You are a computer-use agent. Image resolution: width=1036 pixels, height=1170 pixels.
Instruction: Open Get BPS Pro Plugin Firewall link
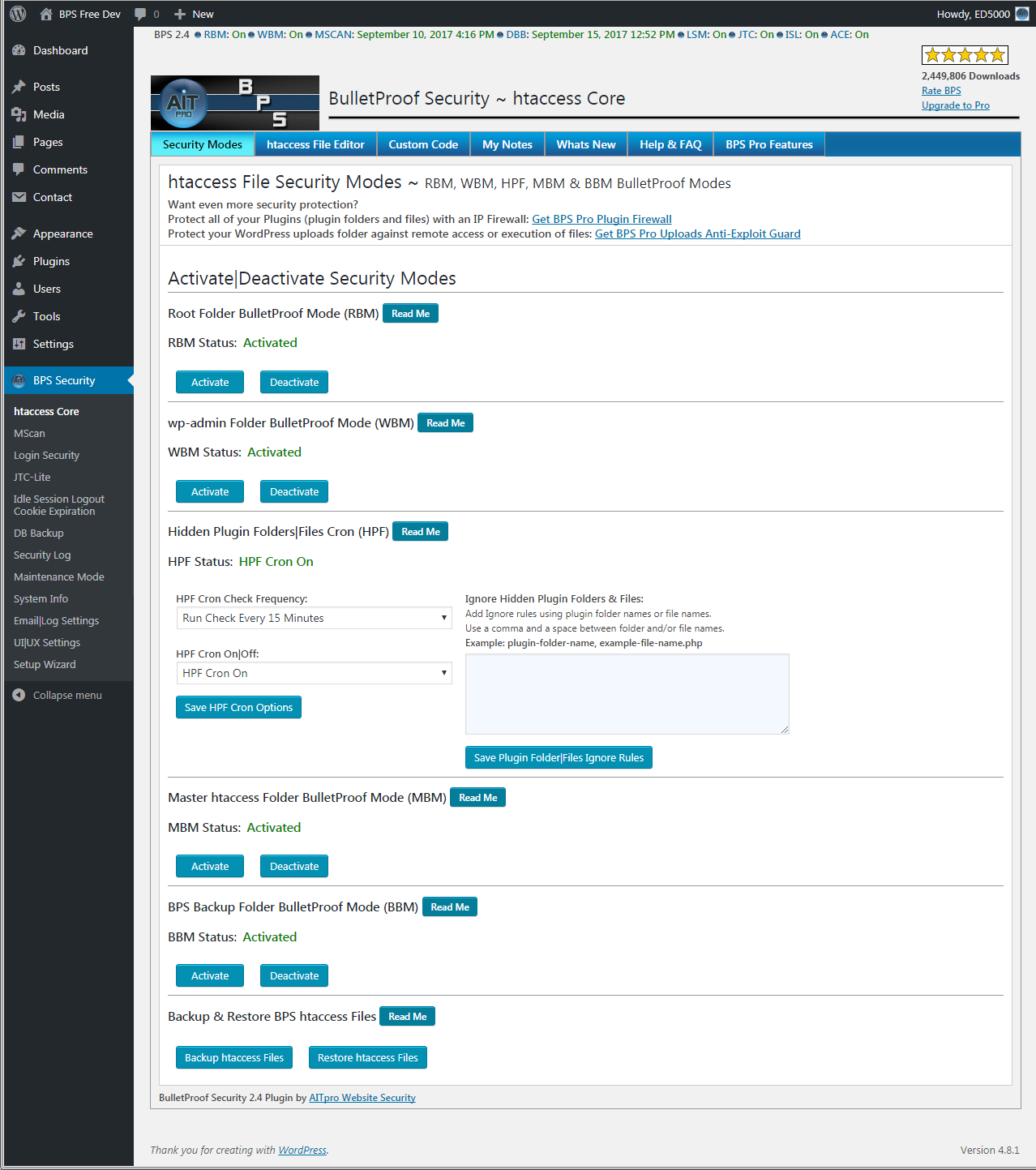point(601,219)
